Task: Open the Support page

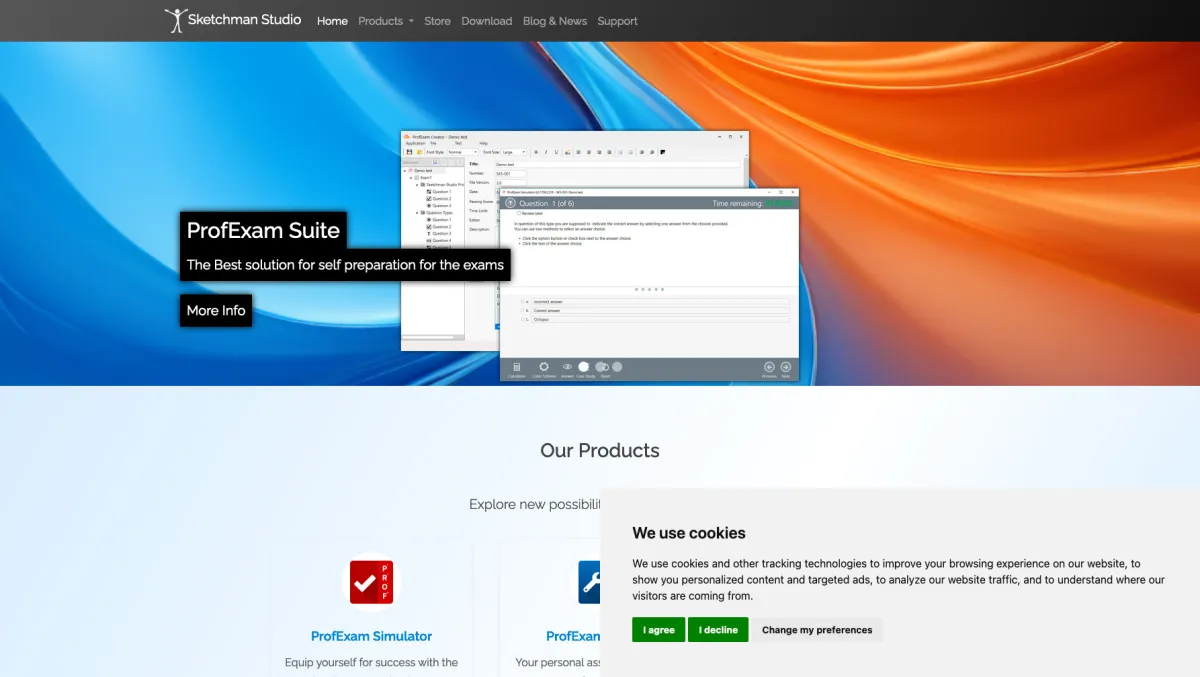Action: tap(617, 21)
